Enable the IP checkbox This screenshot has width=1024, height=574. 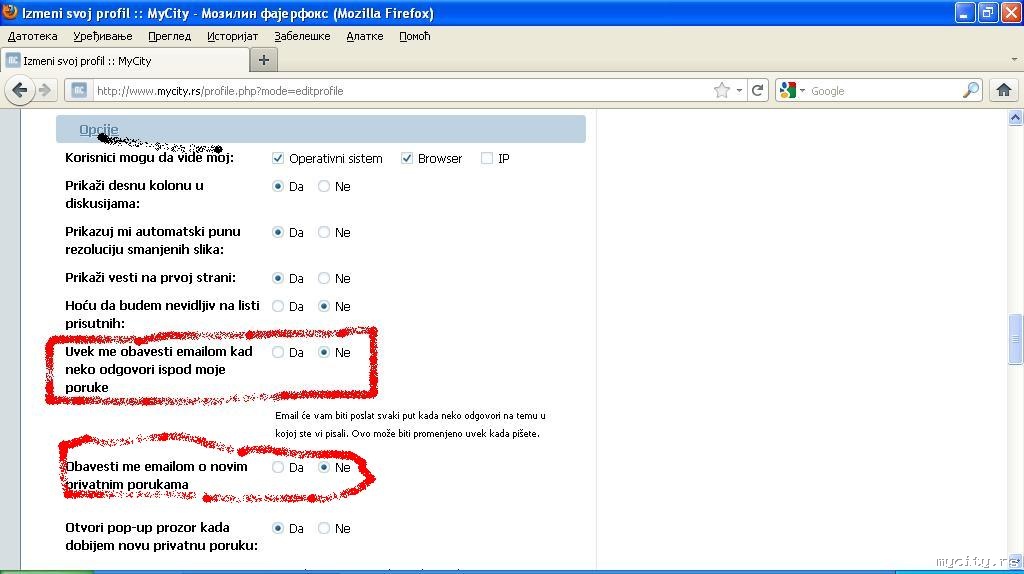pyautogui.click(x=487, y=158)
